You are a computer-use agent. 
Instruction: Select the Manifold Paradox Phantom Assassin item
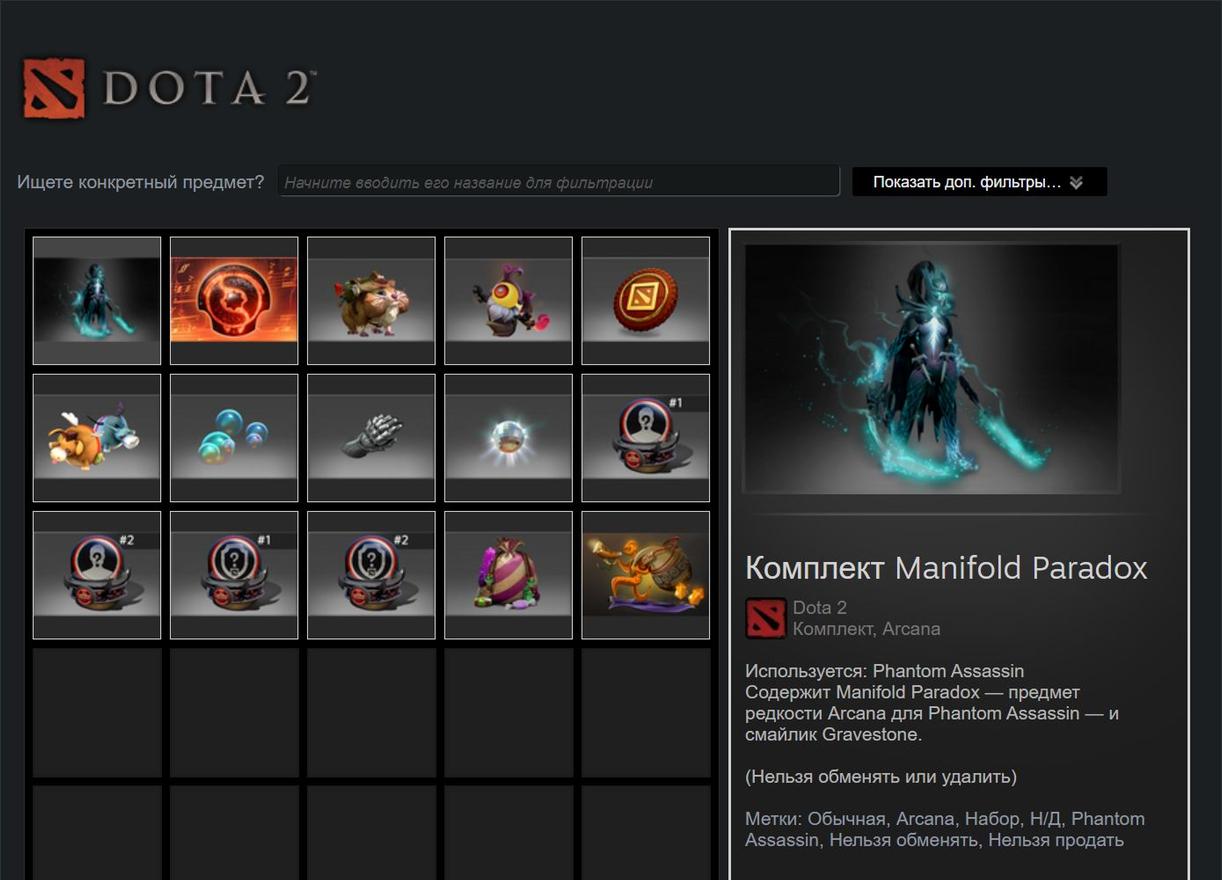pyautogui.click(x=97, y=300)
